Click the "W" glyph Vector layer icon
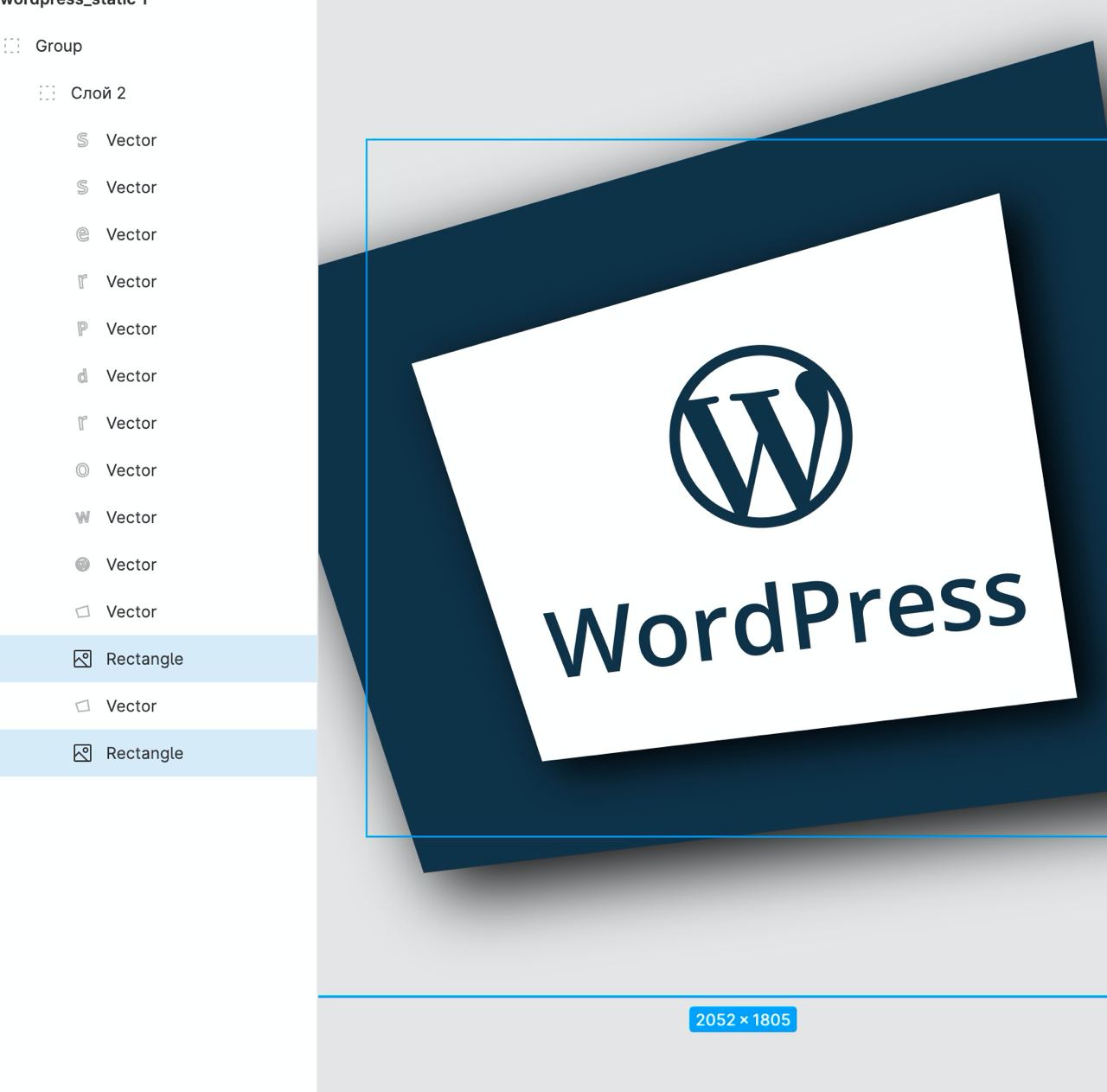The width and height of the screenshot is (1107, 1092). point(82,517)
